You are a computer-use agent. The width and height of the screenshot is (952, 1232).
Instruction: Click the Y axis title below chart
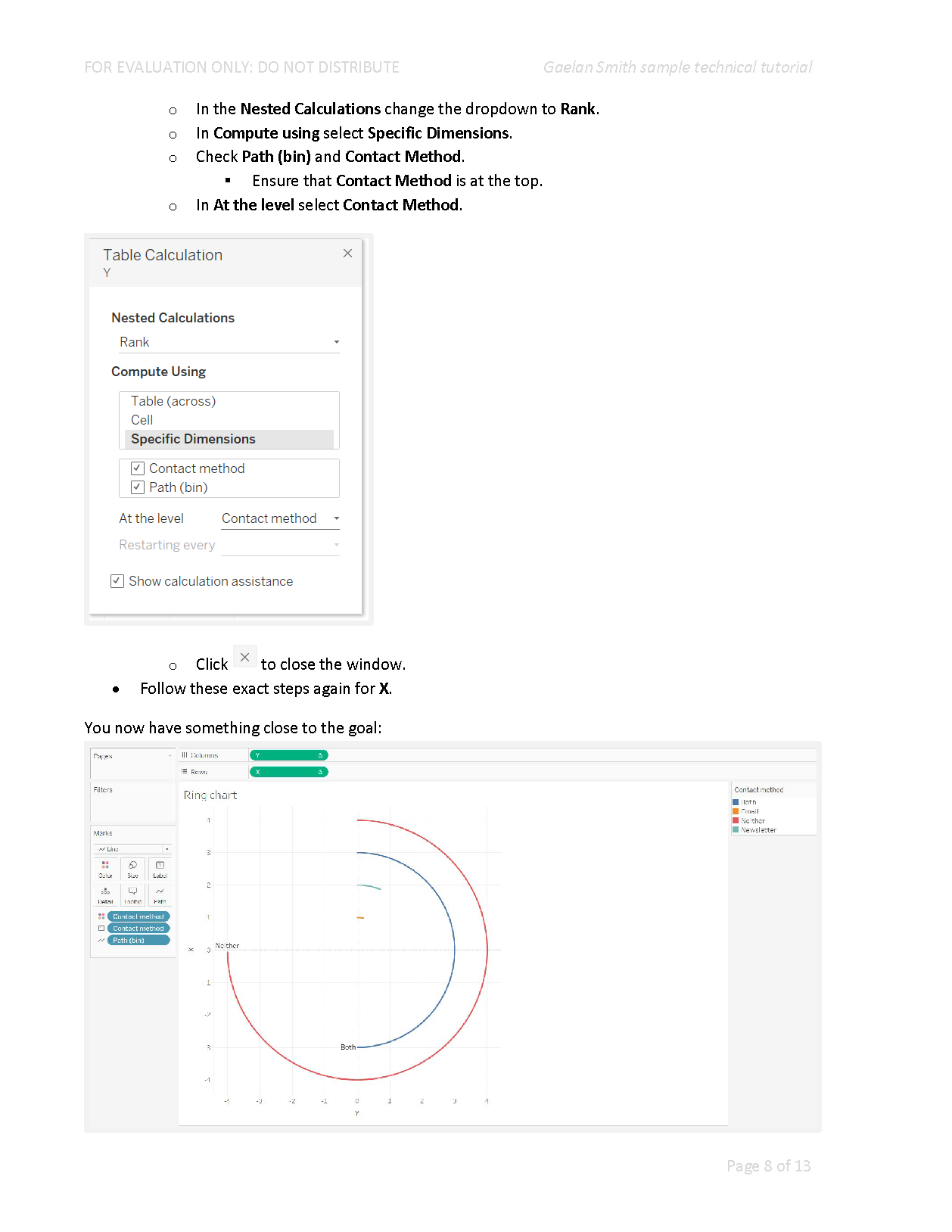point(357,1113)
